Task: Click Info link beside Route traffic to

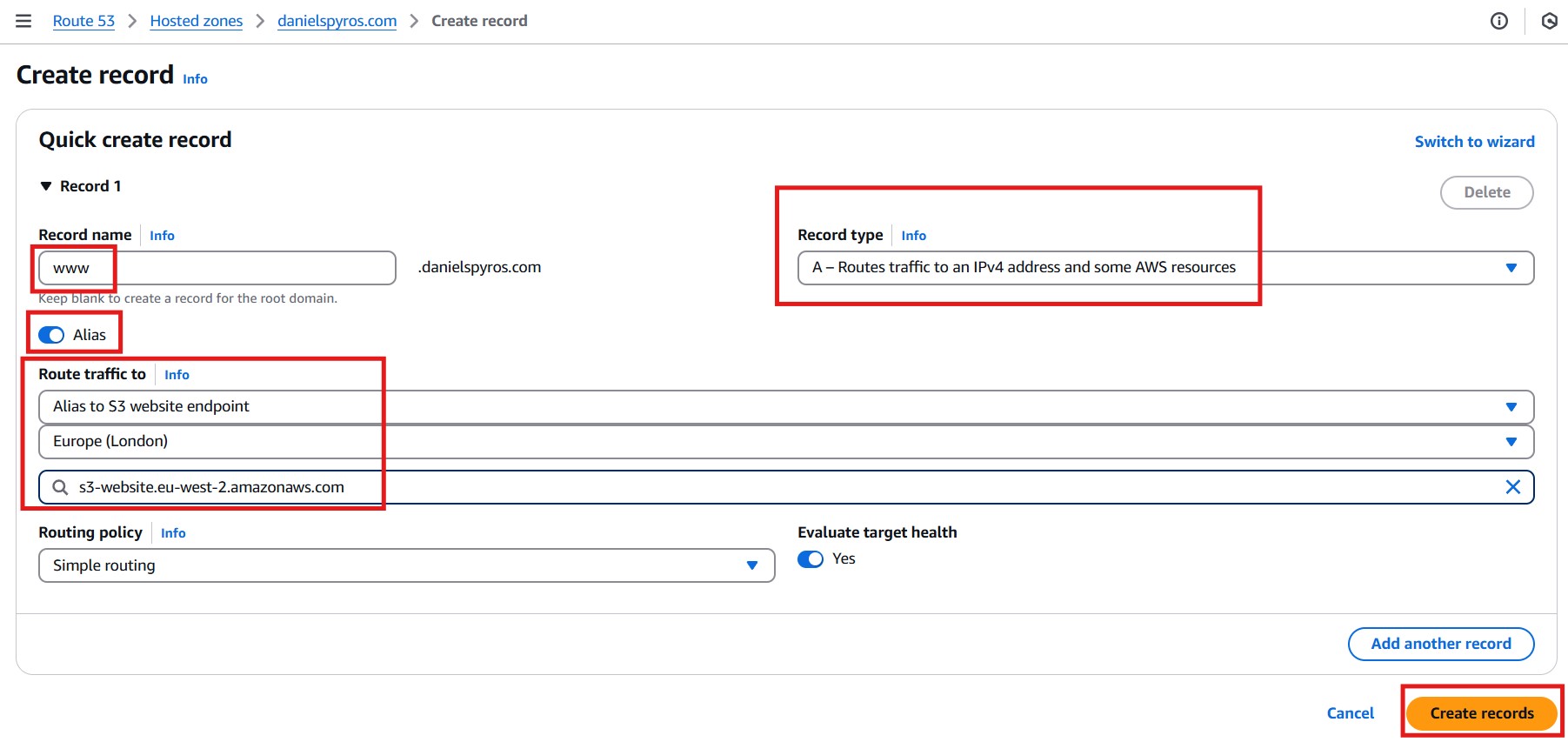Action: 177,375
